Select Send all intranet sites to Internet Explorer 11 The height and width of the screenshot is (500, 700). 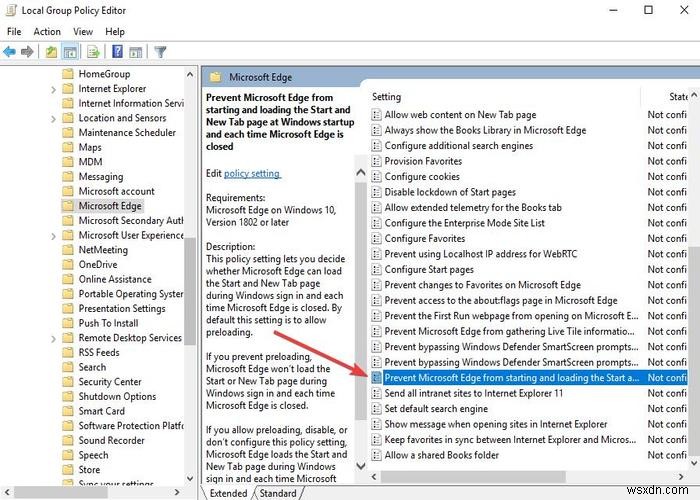coord(474,393)
